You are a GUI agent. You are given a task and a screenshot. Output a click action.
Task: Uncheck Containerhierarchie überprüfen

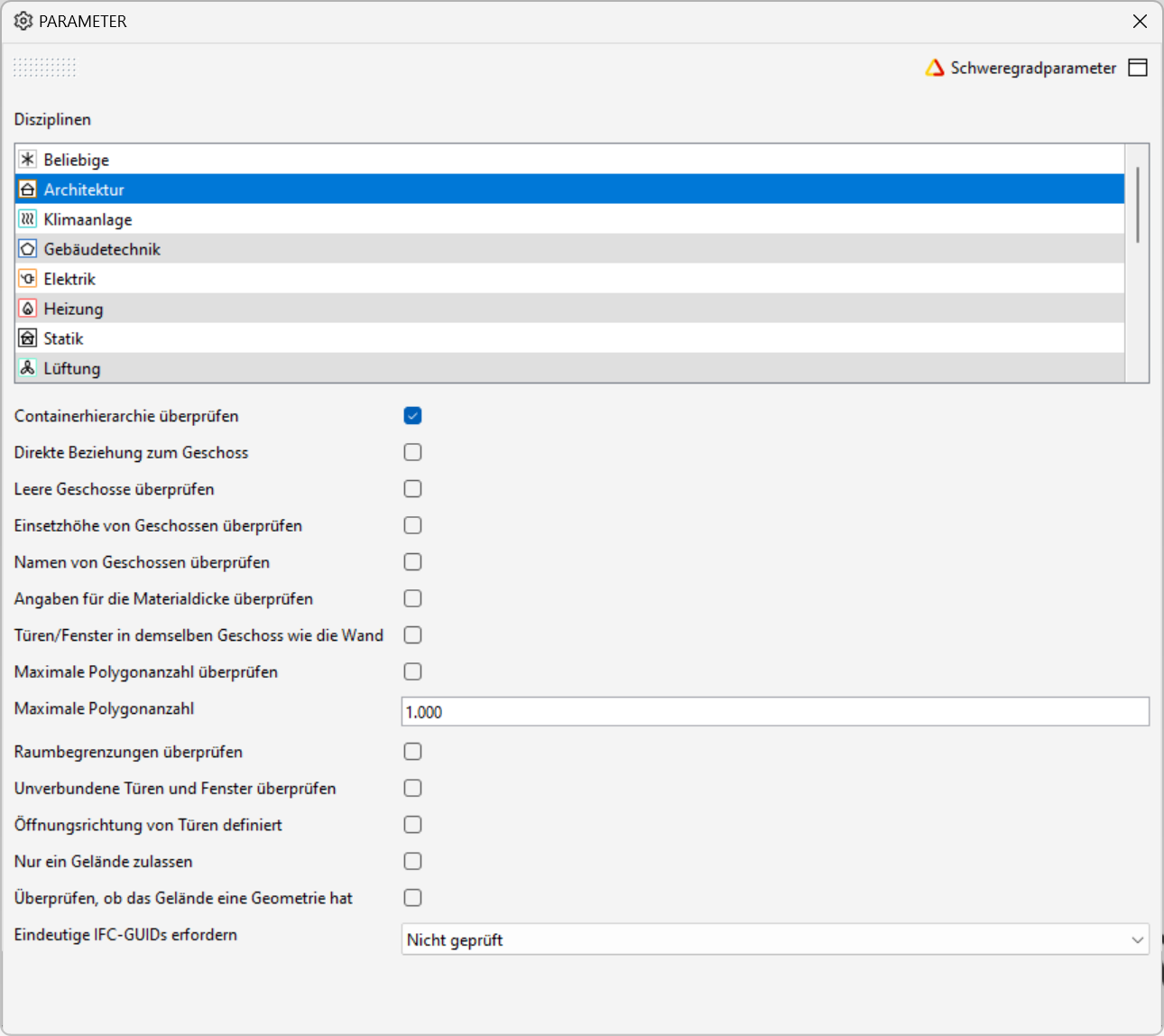pyautogui.click(x=412, y=416)
